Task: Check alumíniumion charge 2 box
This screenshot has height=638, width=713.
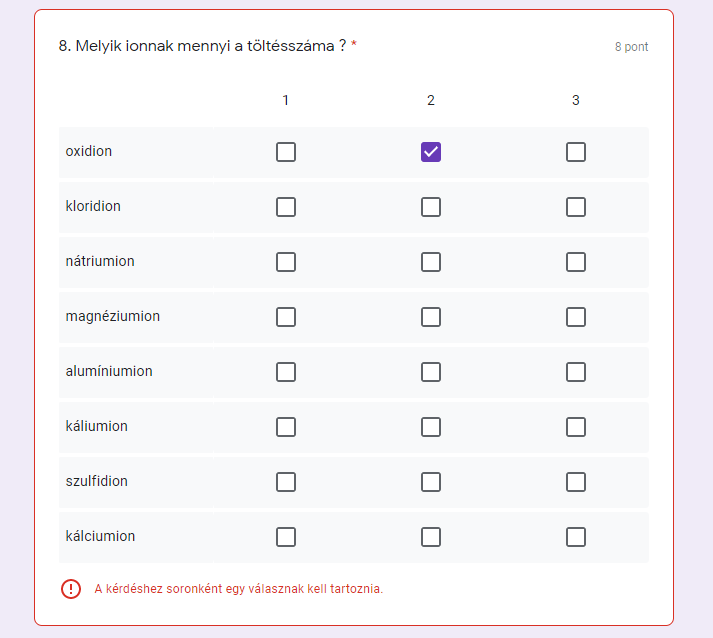Action: [x=431, y=372]
